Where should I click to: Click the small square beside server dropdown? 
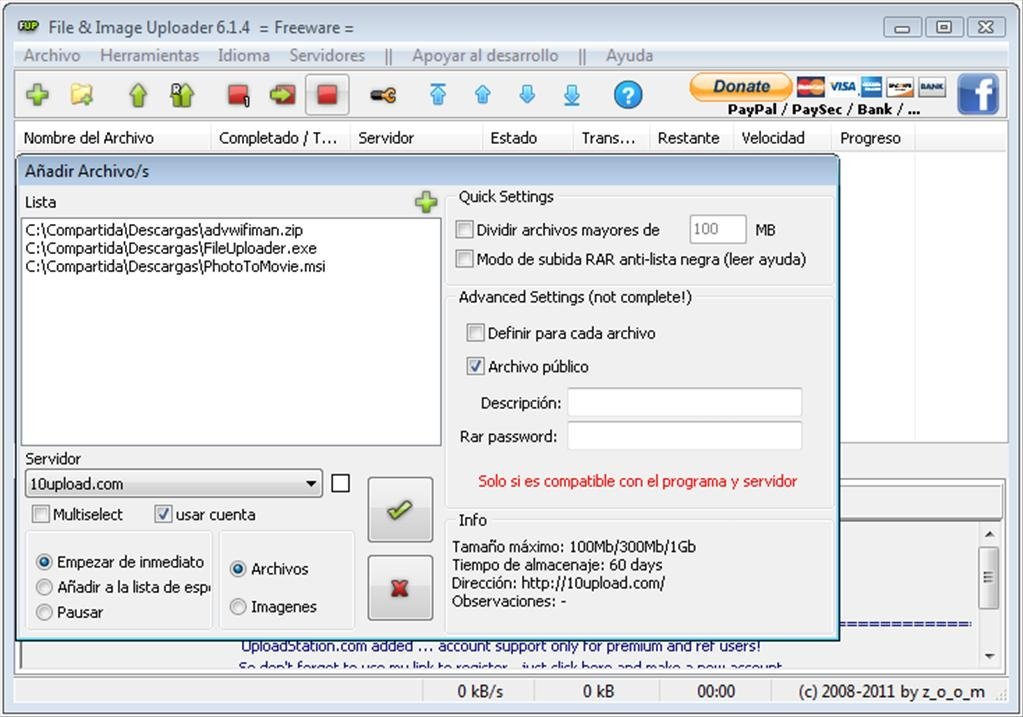[x=341, y=483]
